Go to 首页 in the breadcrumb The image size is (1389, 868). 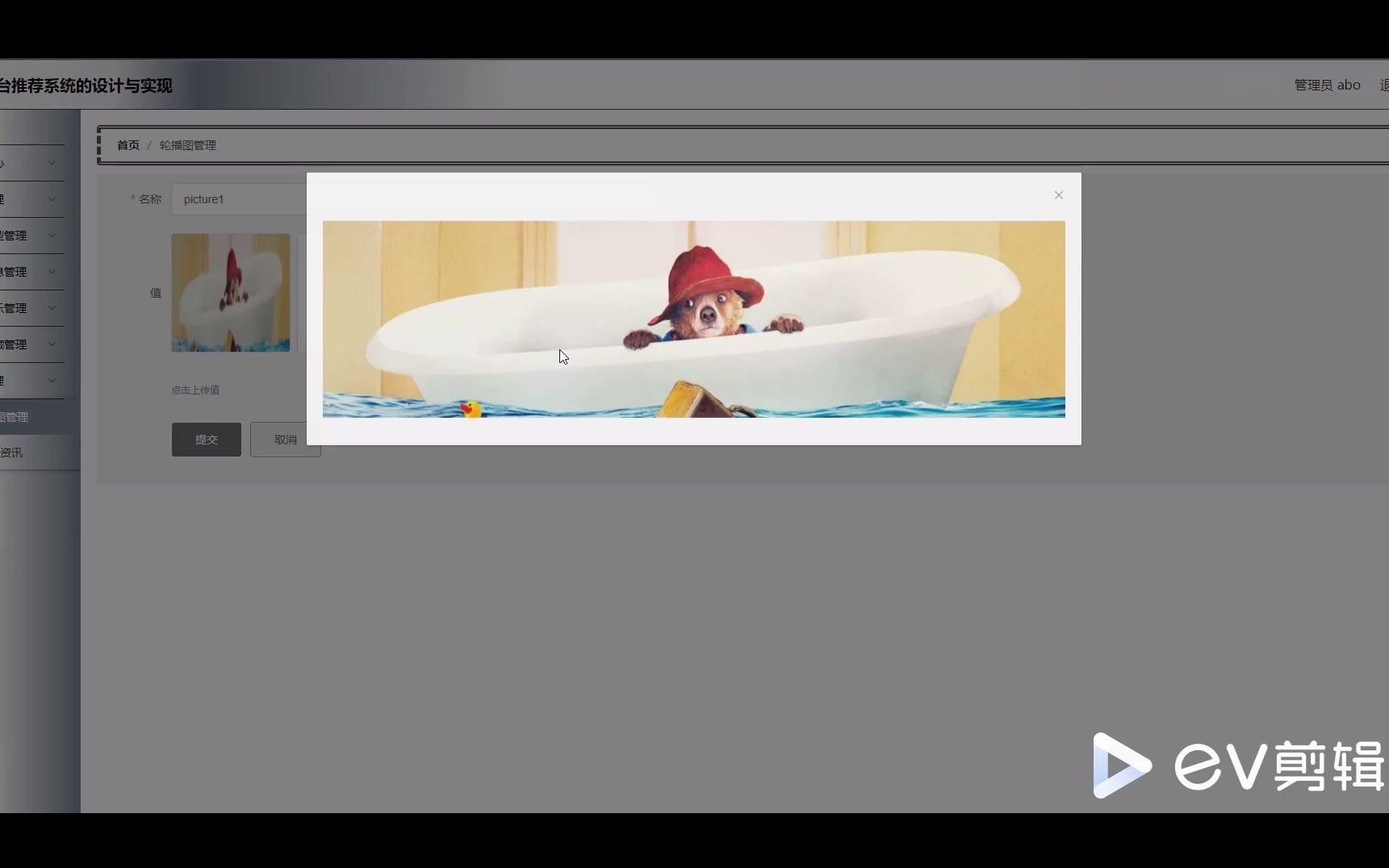point(128,145)
